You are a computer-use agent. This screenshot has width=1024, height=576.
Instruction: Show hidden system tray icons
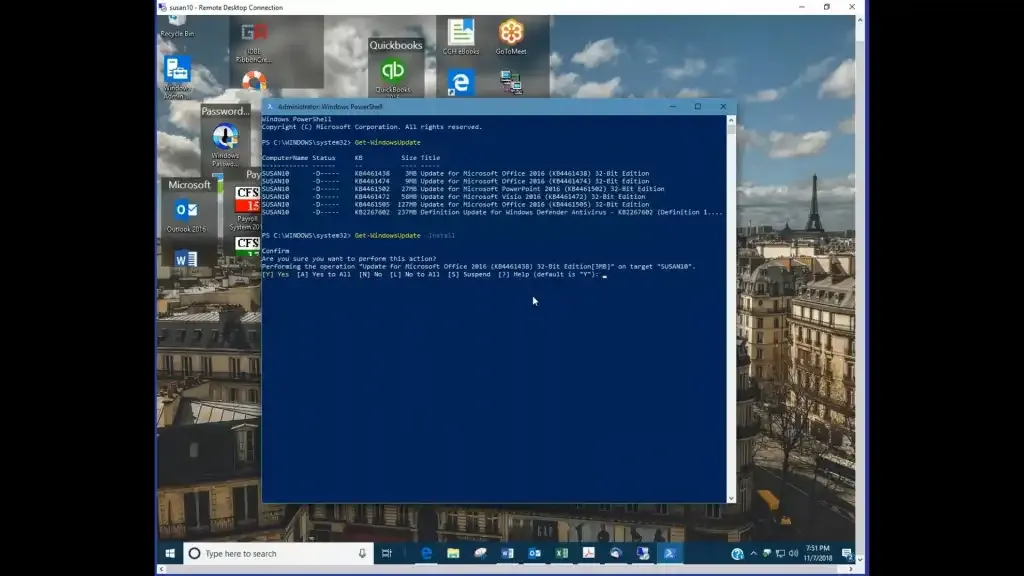coord(754,553)
